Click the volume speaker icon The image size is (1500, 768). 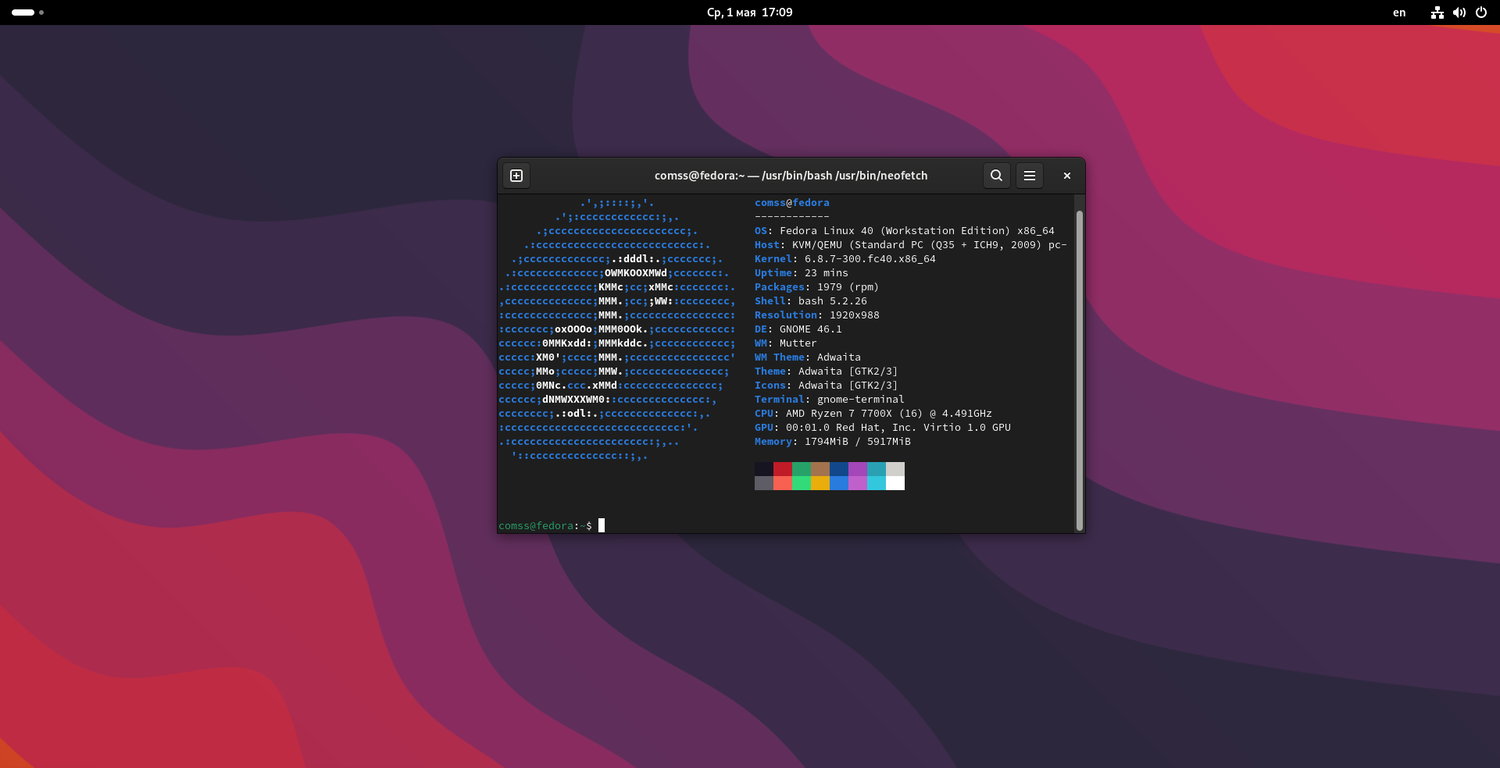click(x=1459, y=13)
